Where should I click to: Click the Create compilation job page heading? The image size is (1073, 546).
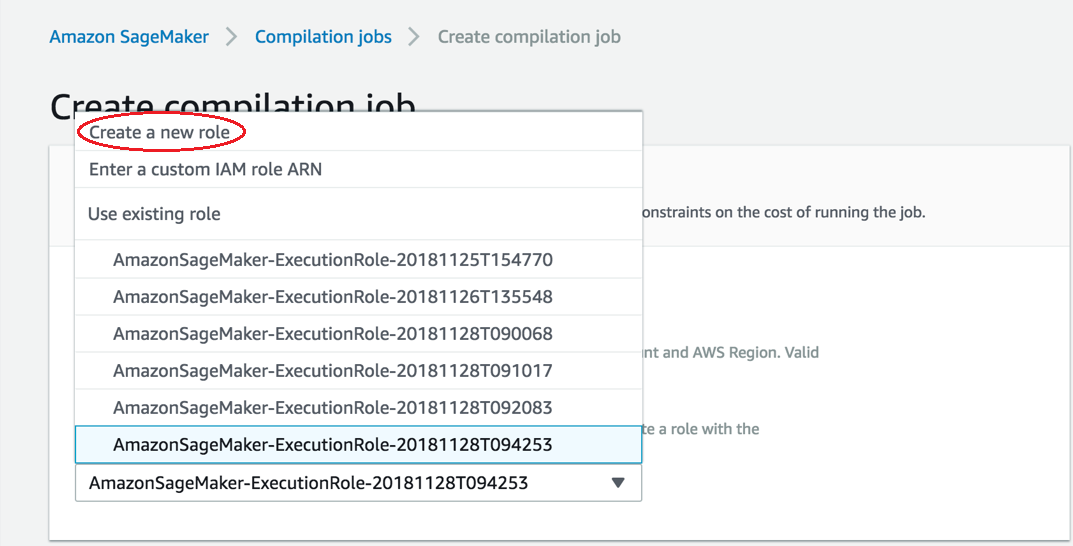coord(232,100)
